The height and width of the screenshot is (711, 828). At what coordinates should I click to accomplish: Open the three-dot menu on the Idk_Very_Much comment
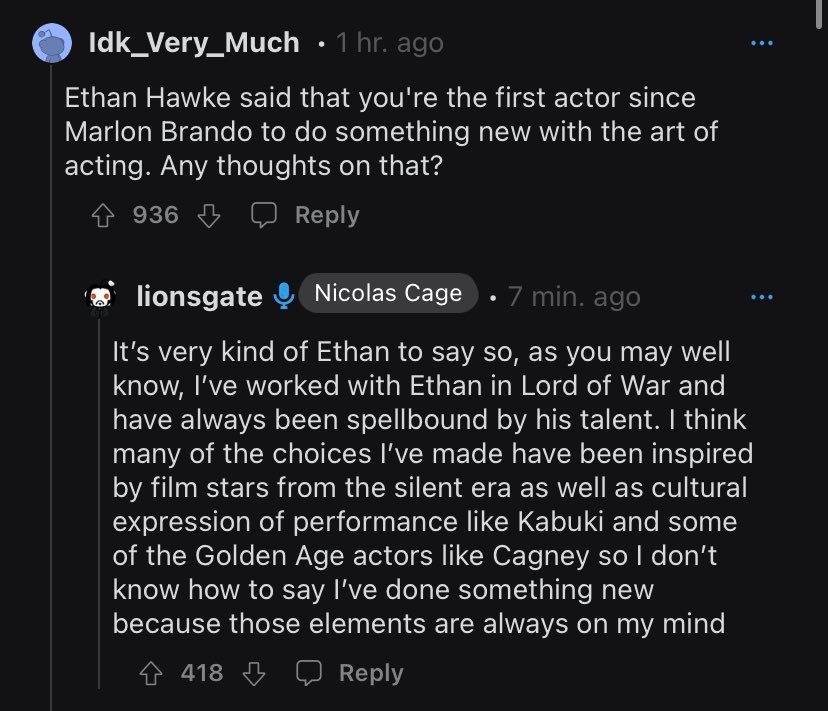pyautogui.click(x=761, y=43)
